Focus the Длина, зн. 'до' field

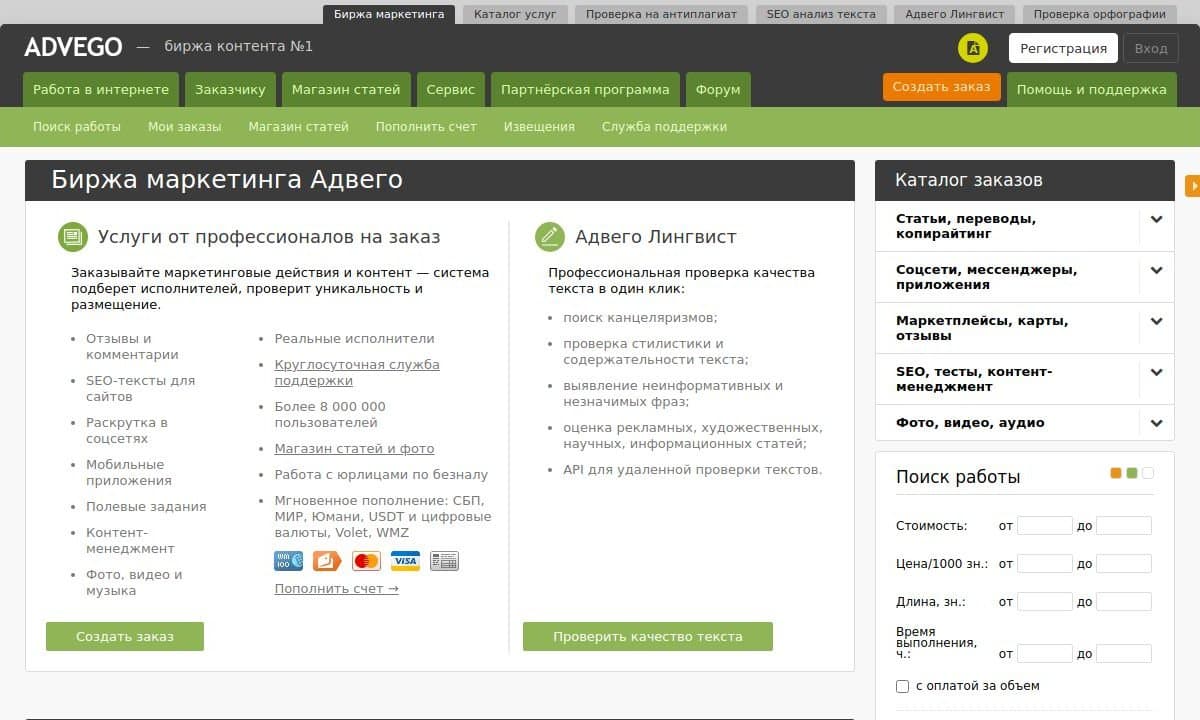click(1124, 602)
